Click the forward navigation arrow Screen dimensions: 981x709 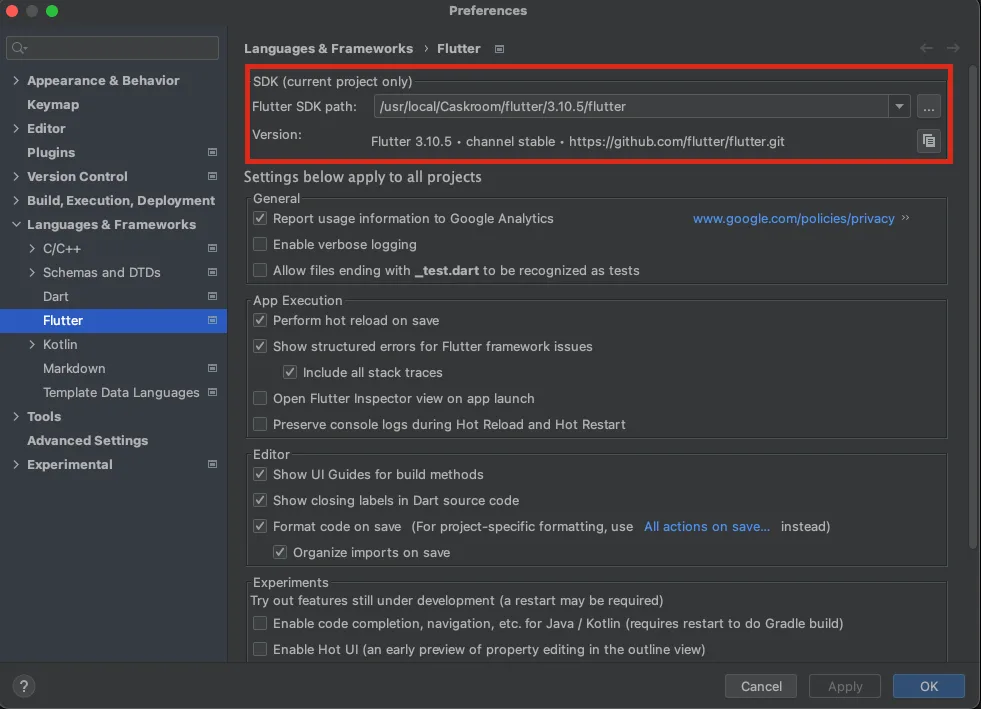click(x=953, y=48)
